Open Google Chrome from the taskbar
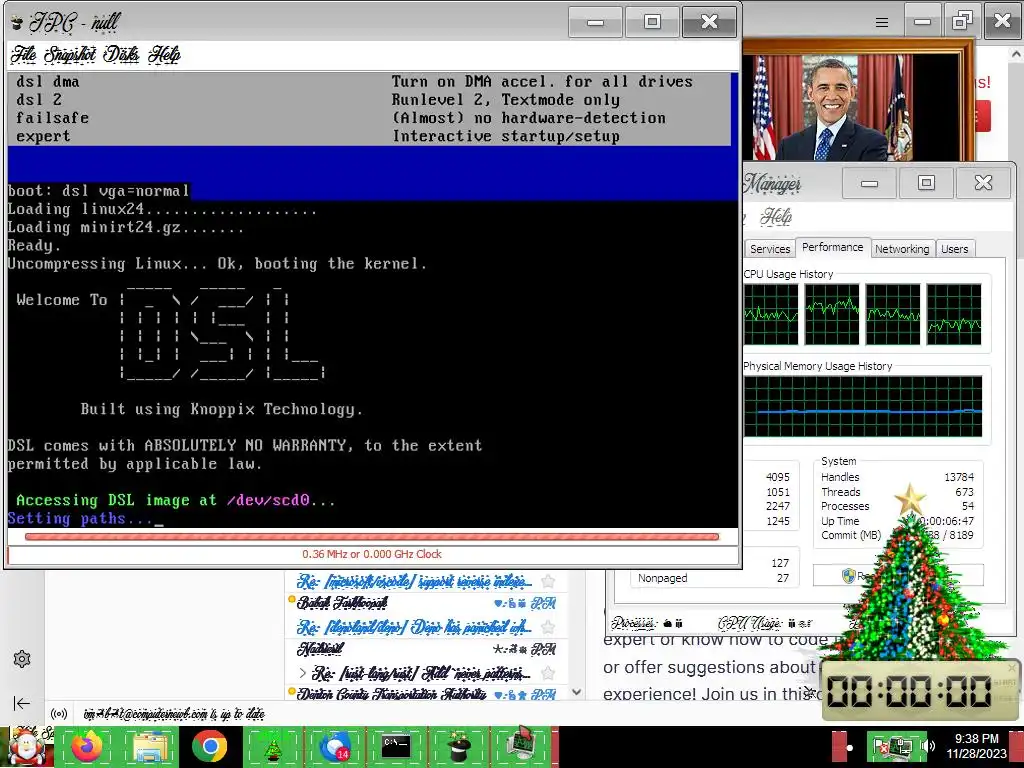 (210, 747)
